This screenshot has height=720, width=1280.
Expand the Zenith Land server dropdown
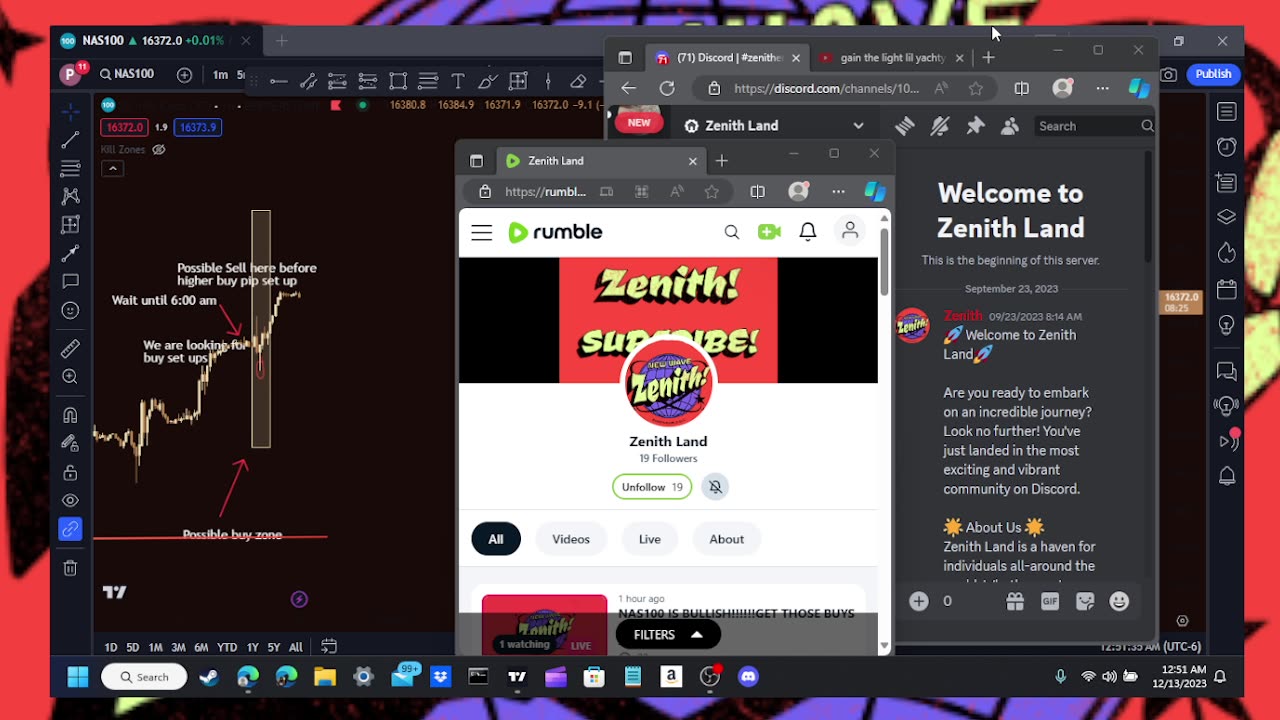(858, 126)
